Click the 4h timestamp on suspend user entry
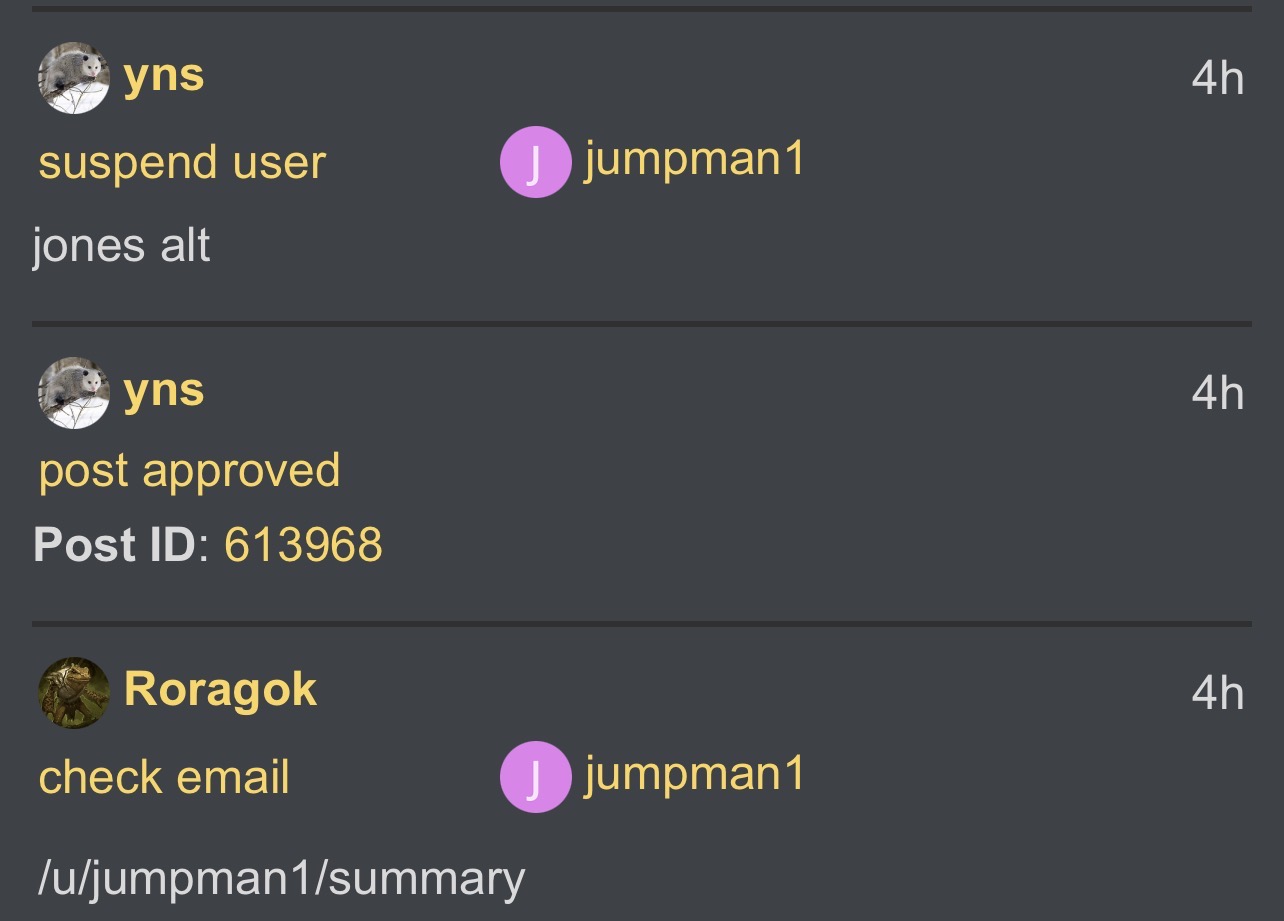This screenshot has height=921, width=1284. click(1217, 78)
